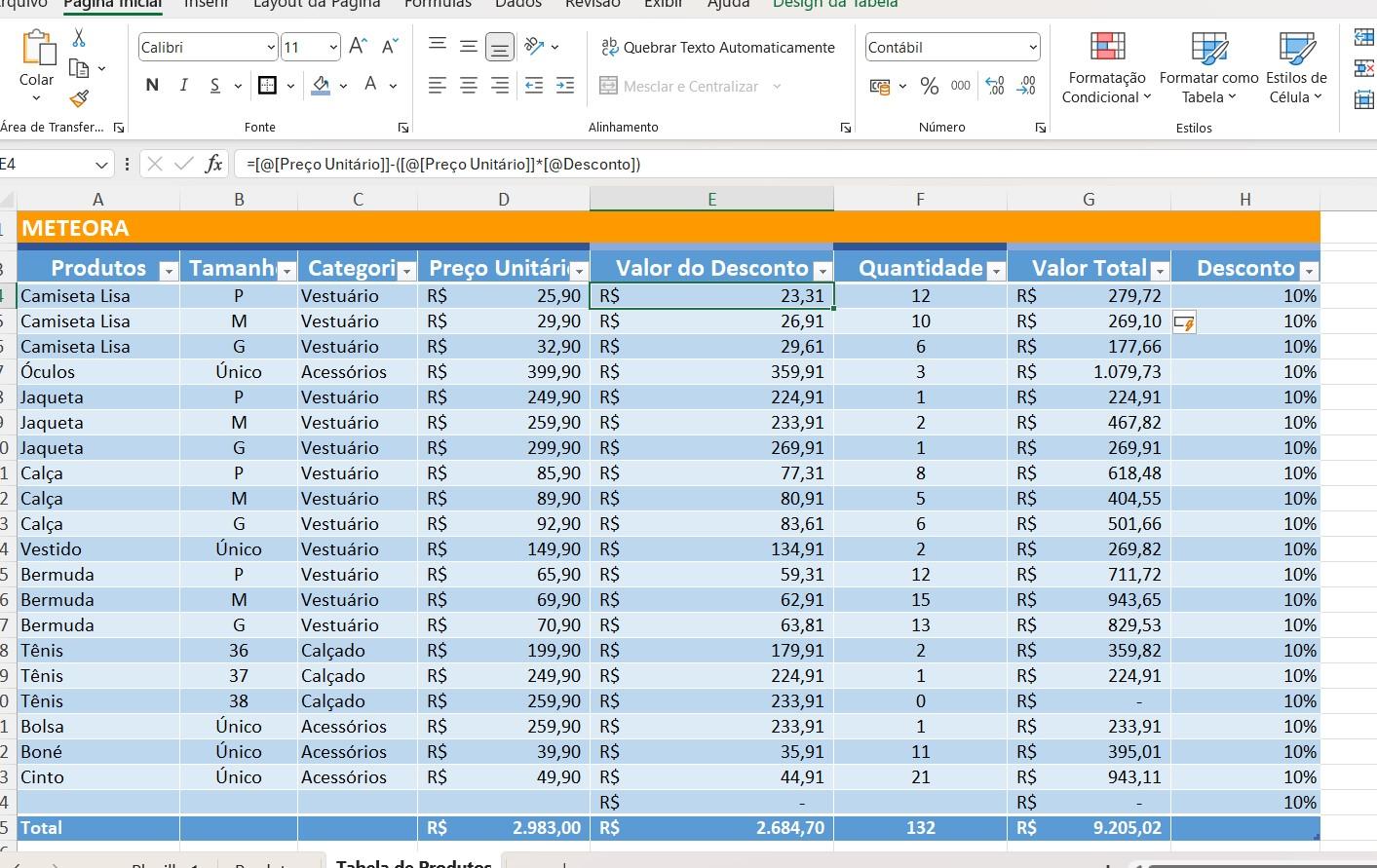Click Mesclar e Centralizar button
1377x868 pixels.
tap(679, 86)
